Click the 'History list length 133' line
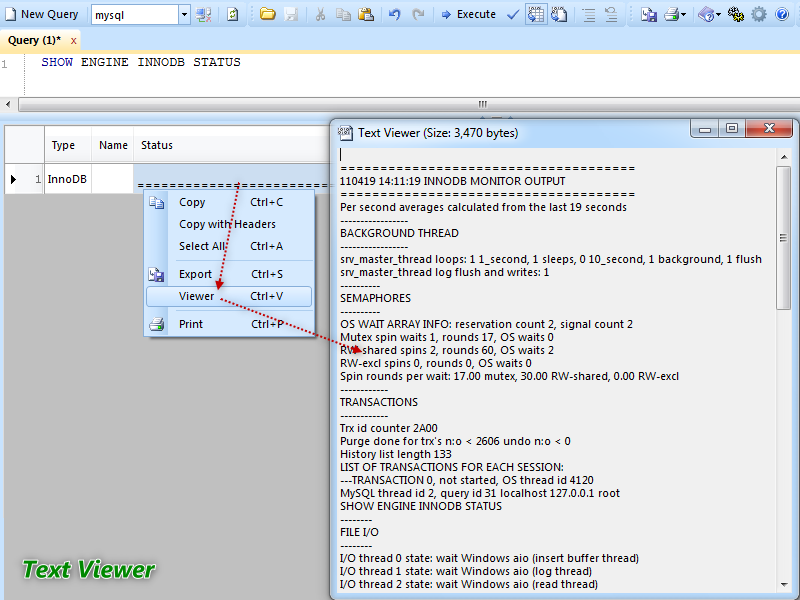The height and width of the screenshot is (600, 800). pyautogui.click(x=396, y=454)
